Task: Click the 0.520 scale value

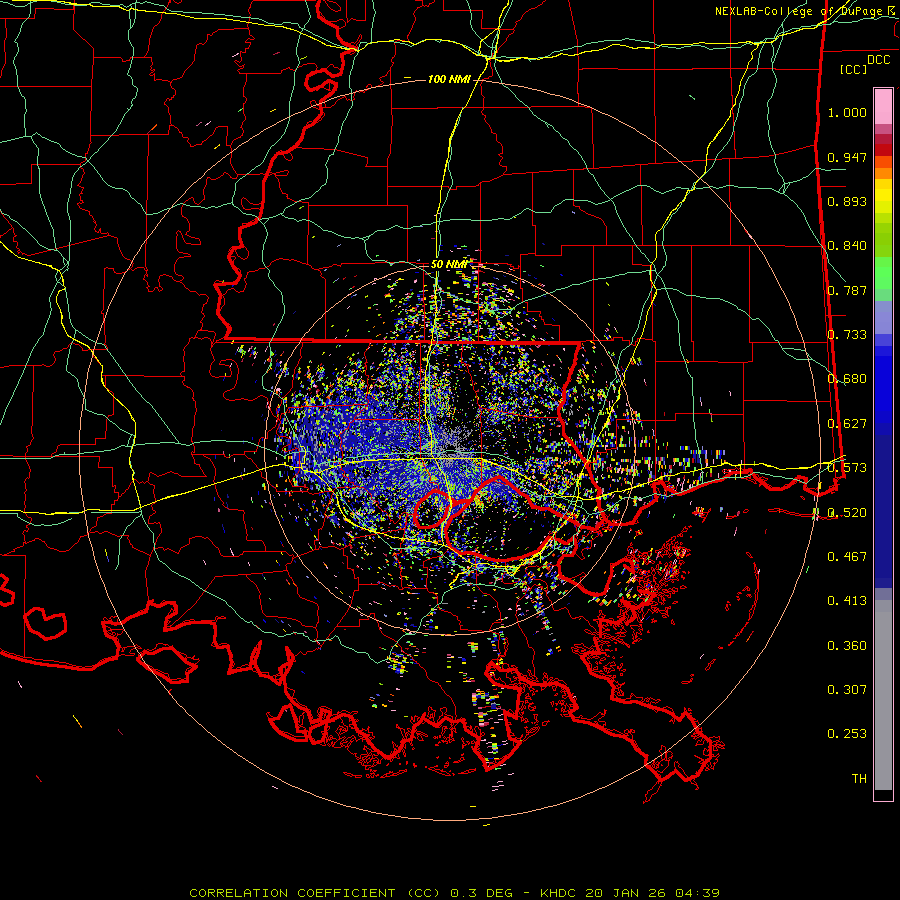Action: [x=847, y=513]
